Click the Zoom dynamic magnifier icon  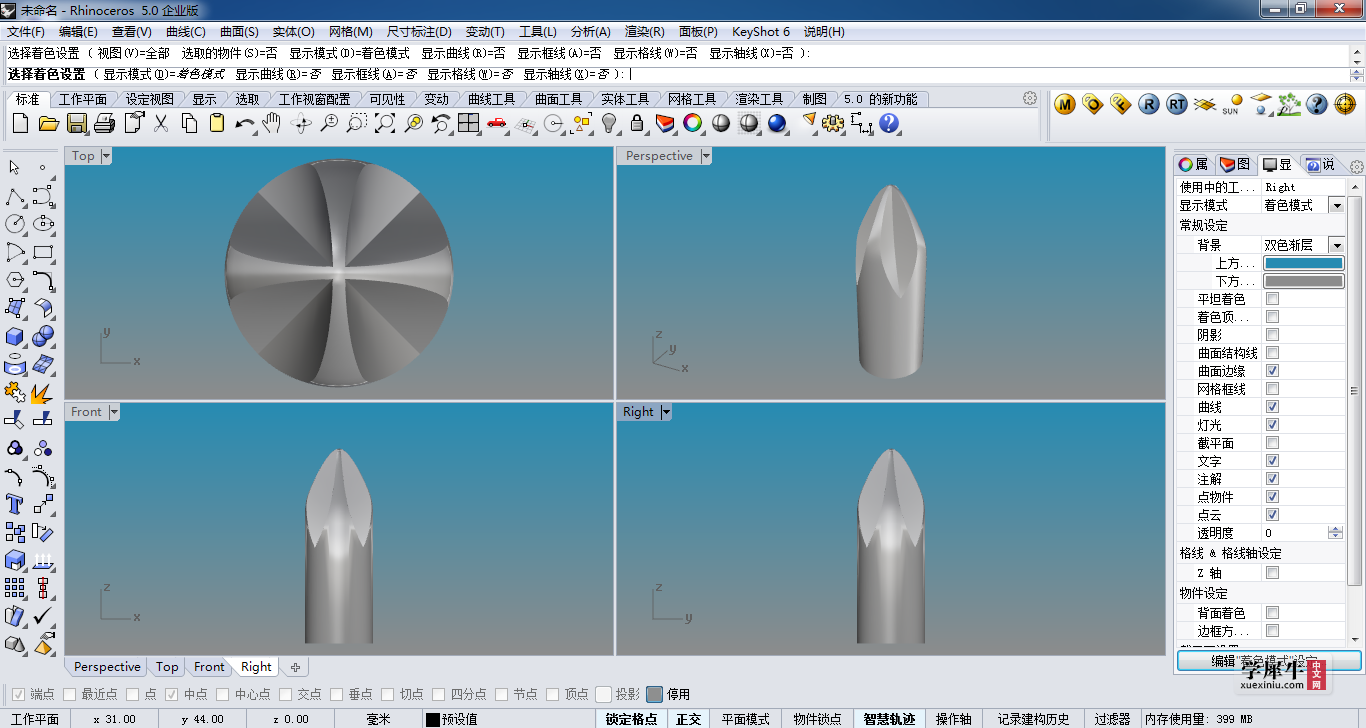point(329,123)
